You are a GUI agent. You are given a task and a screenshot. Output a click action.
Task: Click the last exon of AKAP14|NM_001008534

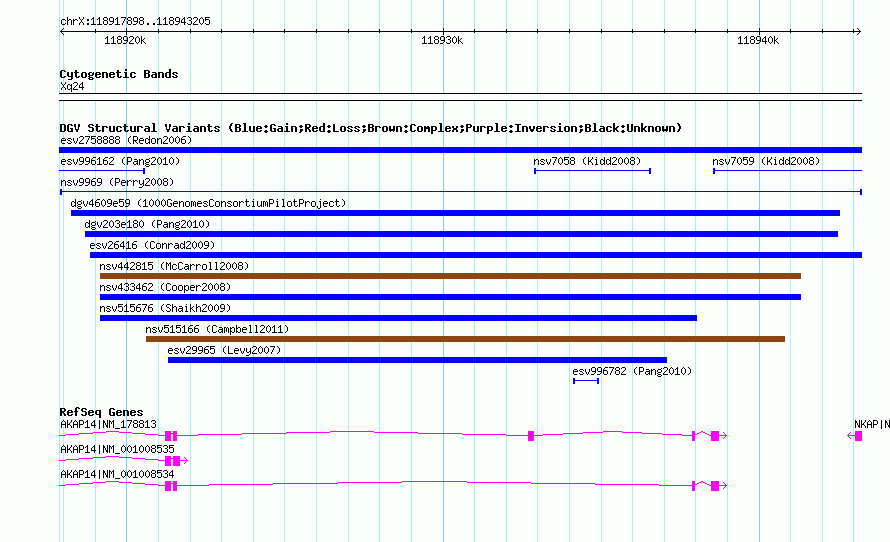point(715,486)
